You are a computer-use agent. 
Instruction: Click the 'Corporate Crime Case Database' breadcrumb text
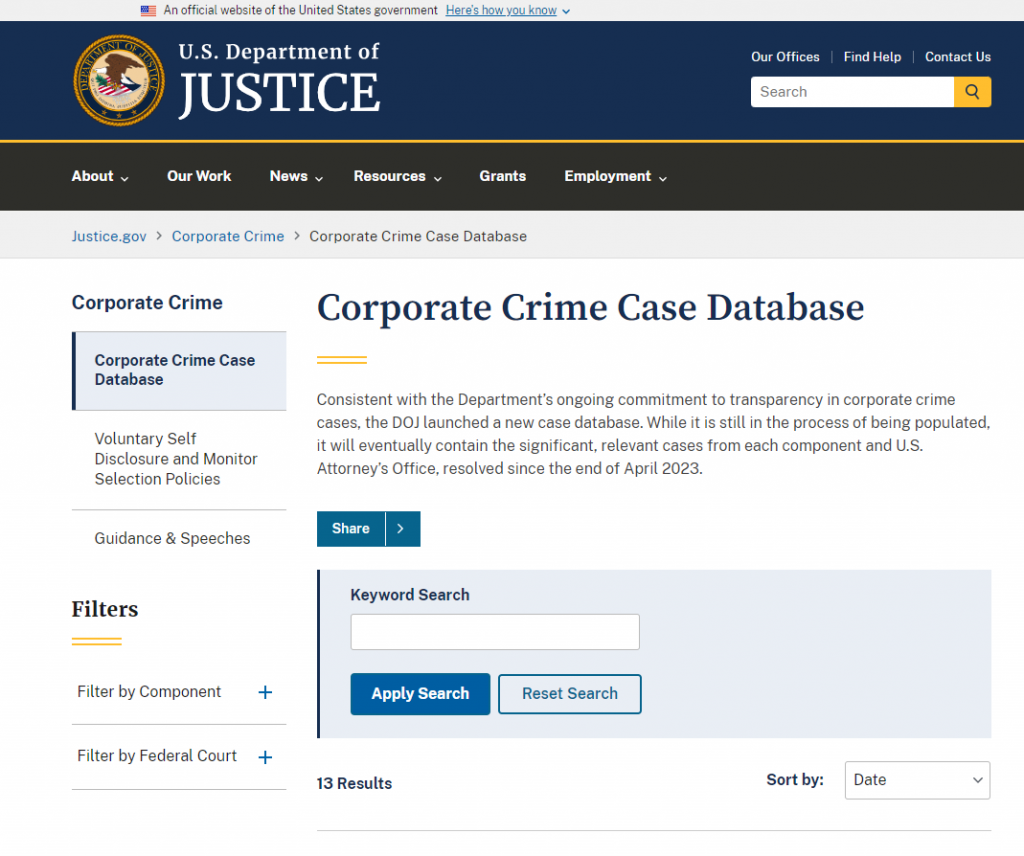[x=418, y=236]
